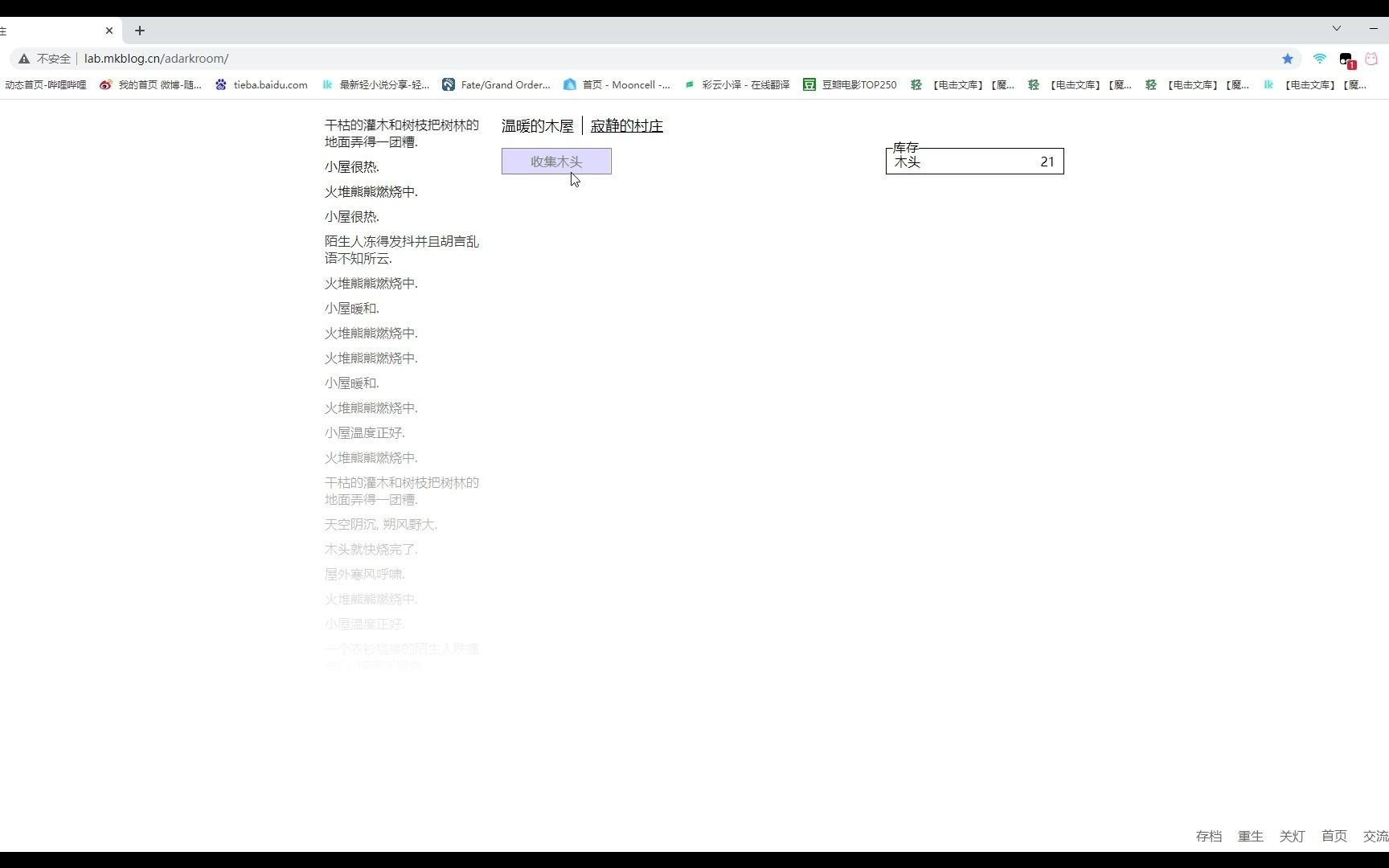Screen dimensions: 1389x868
Task: Focus the address bar URL
Action: click(x=156, y=59)
